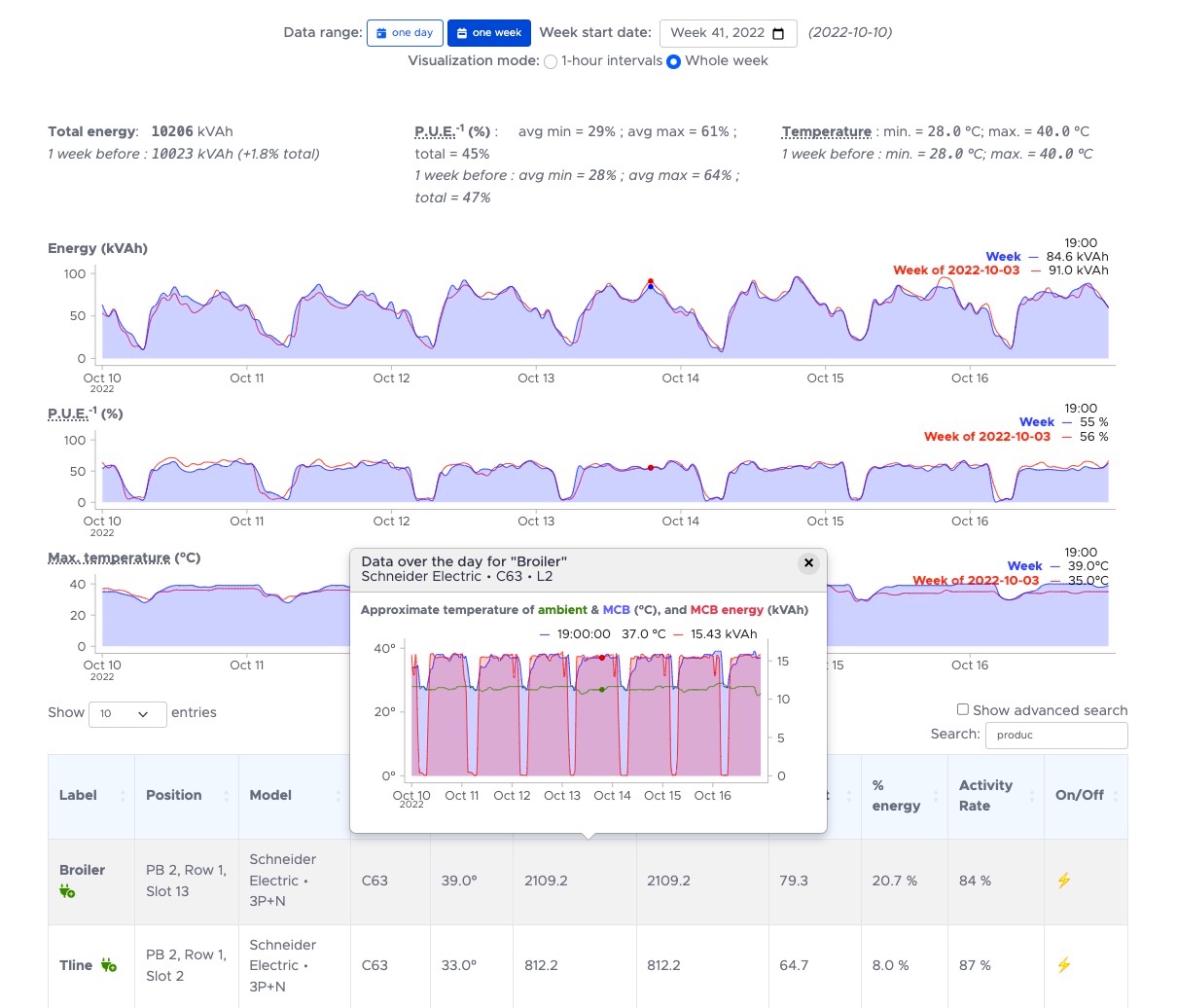Click the lightning bolt in Broiler row

[1063, 881]
